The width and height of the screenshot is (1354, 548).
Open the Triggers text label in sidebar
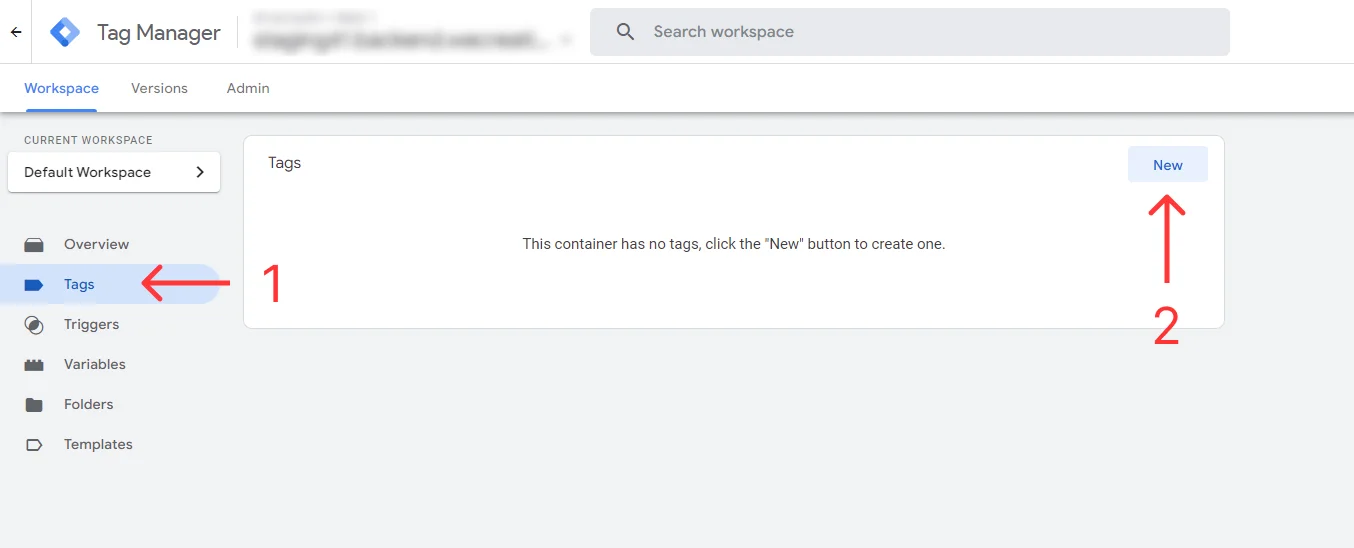[x=91, y=325]
